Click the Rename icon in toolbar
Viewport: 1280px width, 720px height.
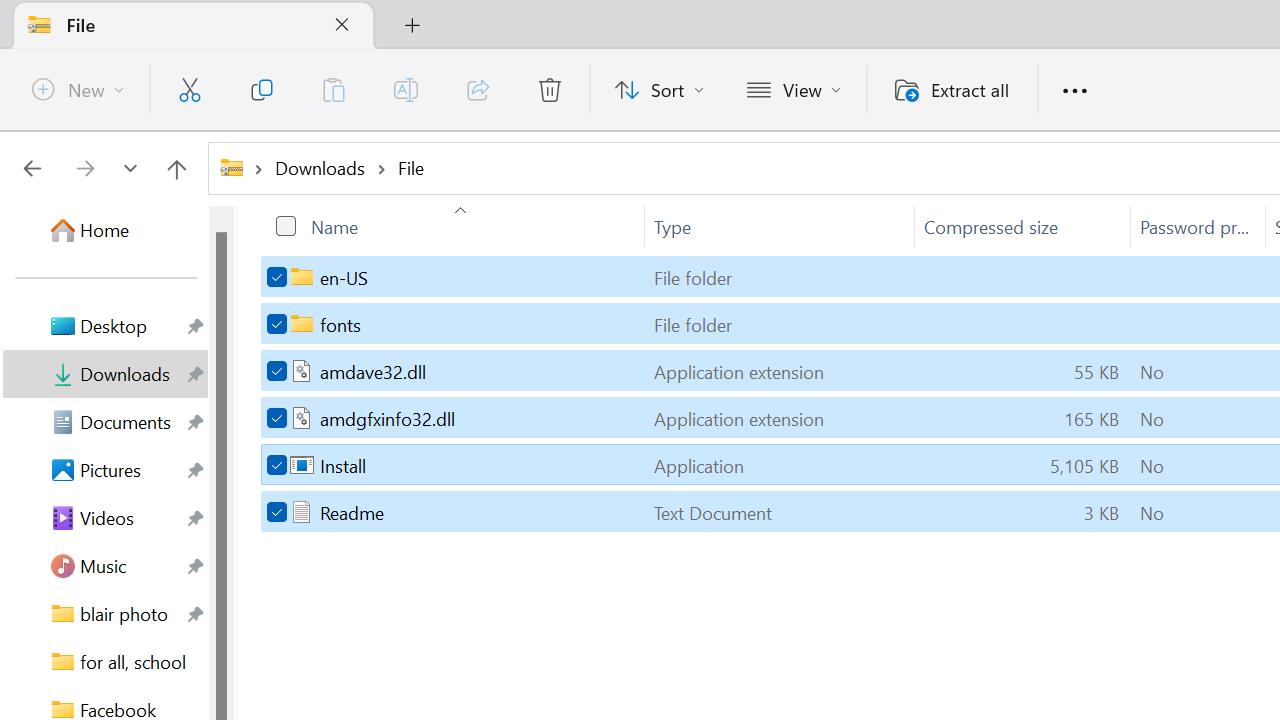point(405,90)
